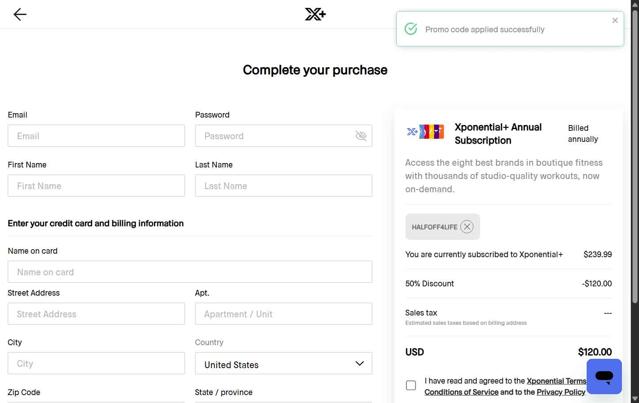639x403 pixels.
Task: Click the City input field
Action: [x=96, y=363]
